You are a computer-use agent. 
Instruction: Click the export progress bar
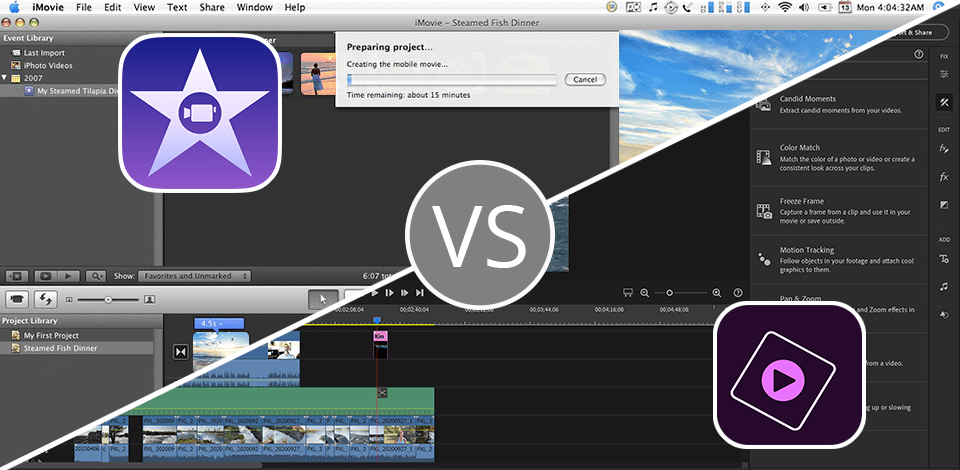tap(452, 80)
